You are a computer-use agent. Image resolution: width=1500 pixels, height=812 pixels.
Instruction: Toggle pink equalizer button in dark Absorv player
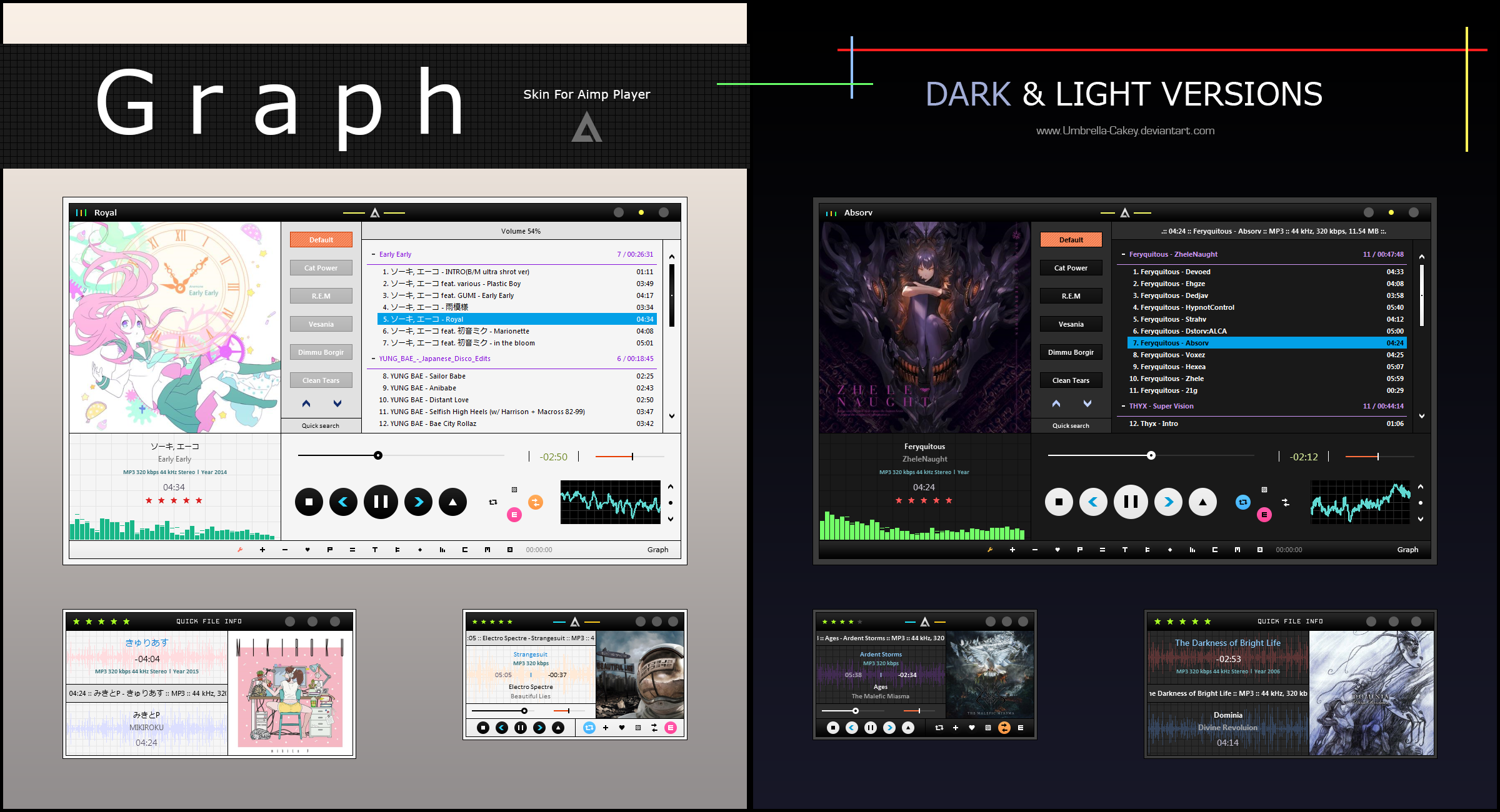(1264, 515)
